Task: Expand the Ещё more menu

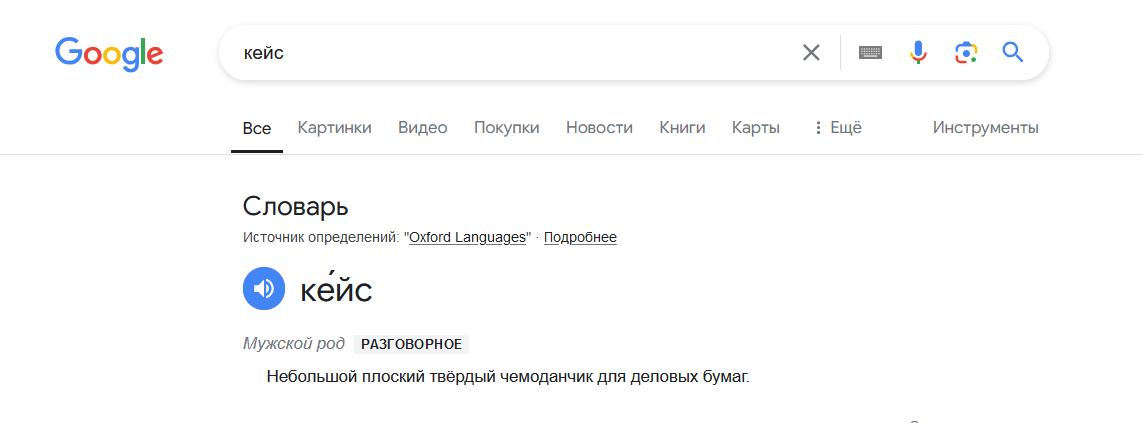Action: (845, 128)
